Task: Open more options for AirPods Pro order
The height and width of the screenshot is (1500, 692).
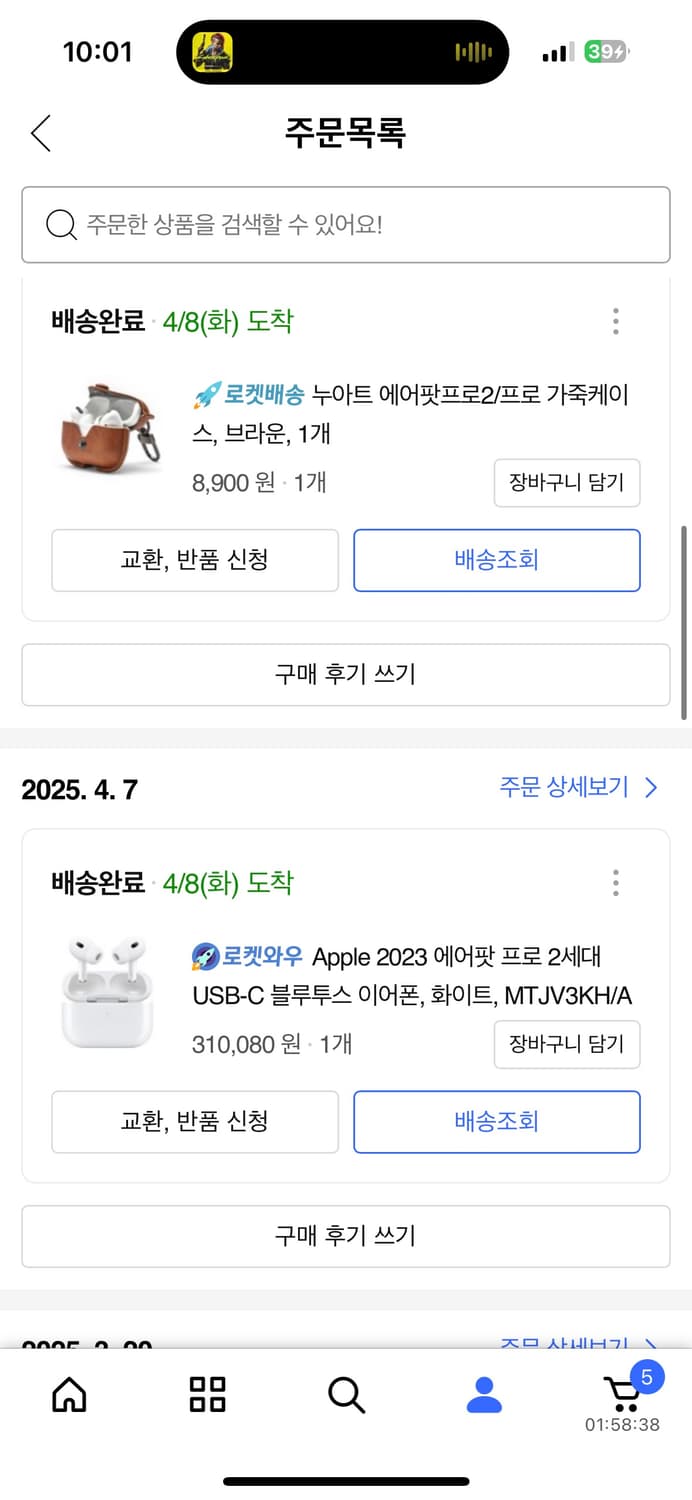Action: point(615,883)
